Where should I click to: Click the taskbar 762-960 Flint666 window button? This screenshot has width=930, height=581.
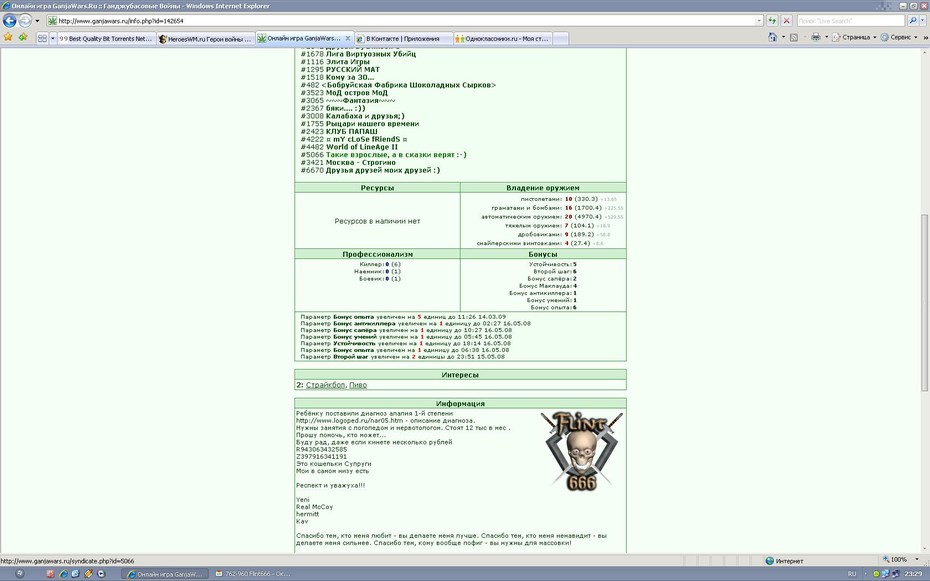253,574
